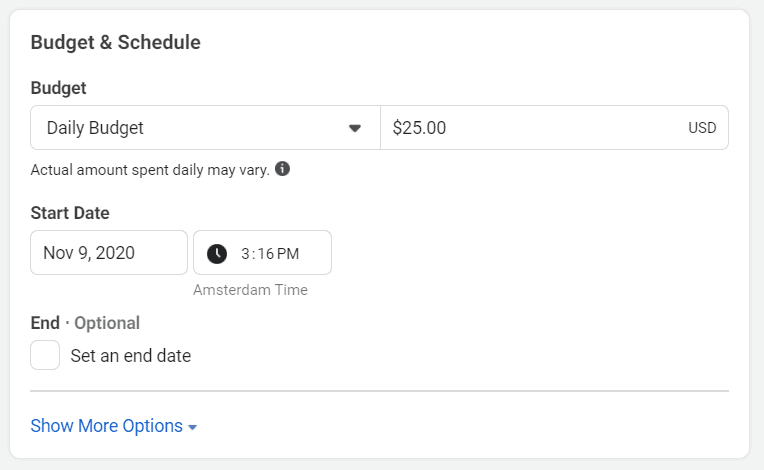Click the 'Set an end date' label text
Screen dimensions: 764x470
click(131, 356)
